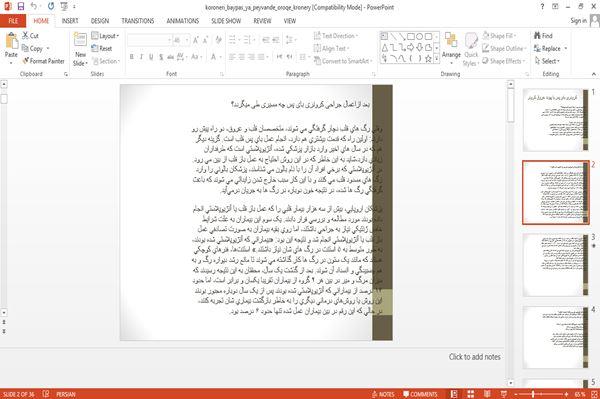The height and width of the screenshot is (399, 600).
Task: Clear all formatting eraser icon
Action: pyautogui.click(x=218, y=40)
